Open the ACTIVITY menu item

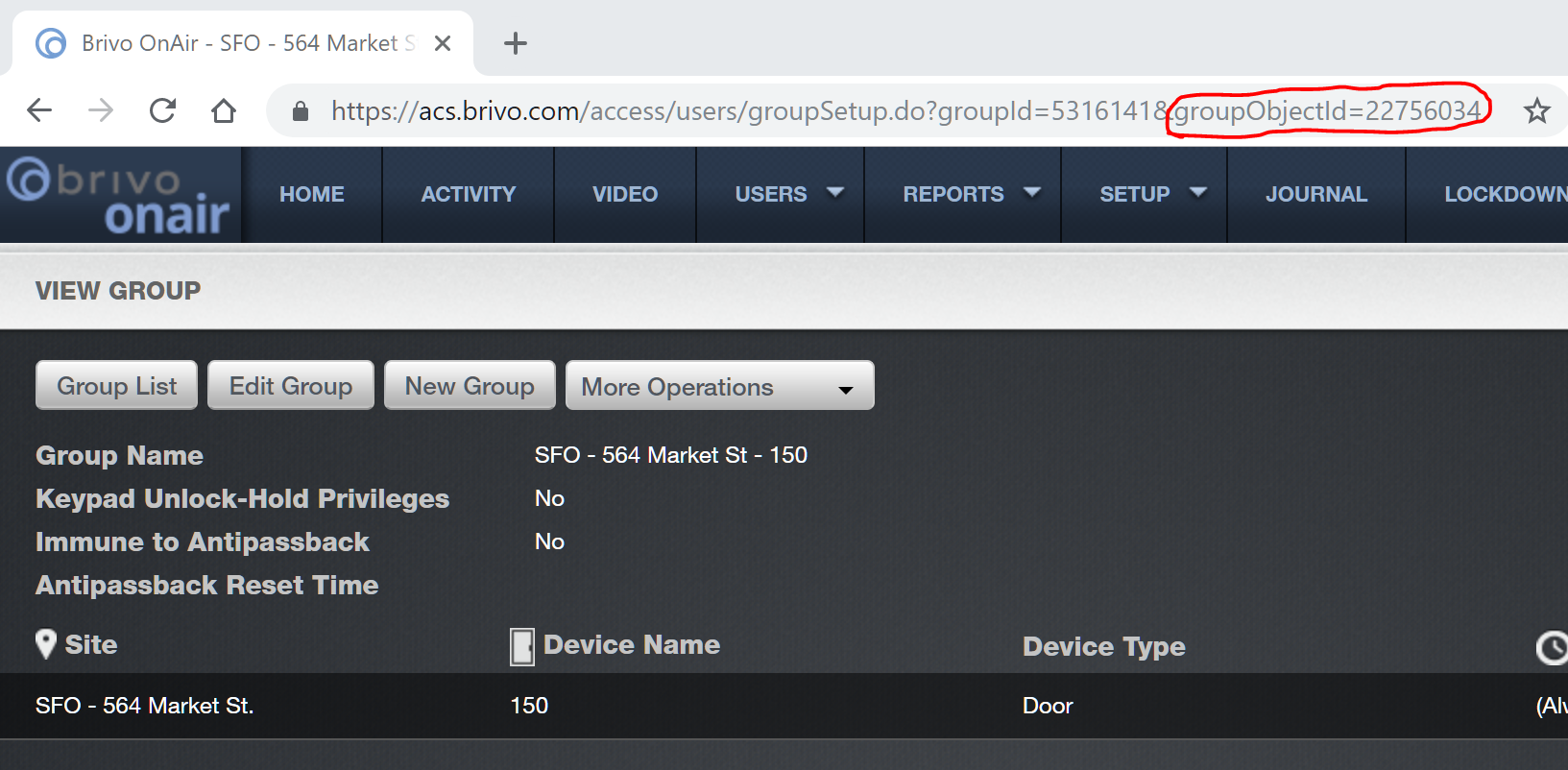(469, 194)
